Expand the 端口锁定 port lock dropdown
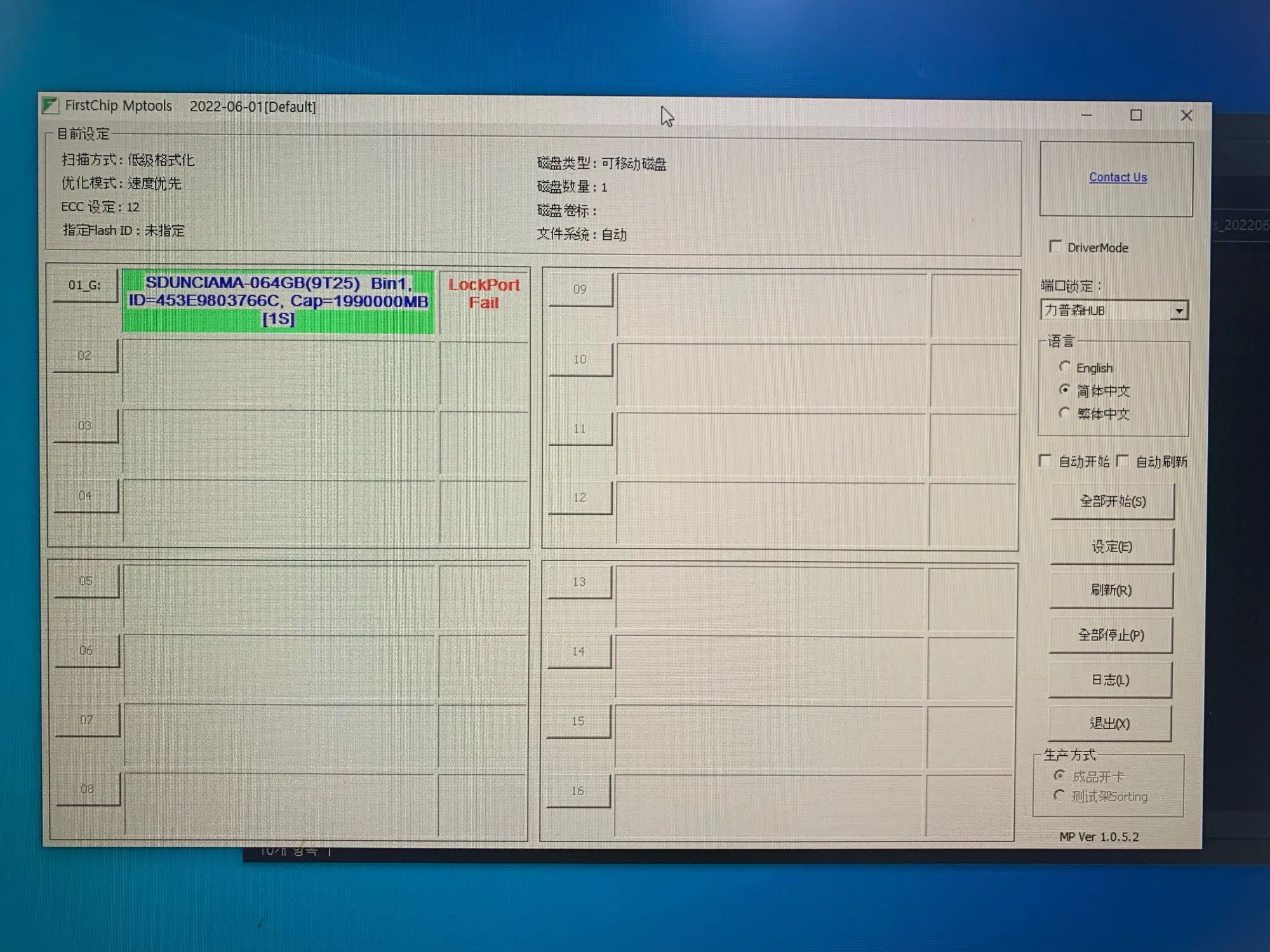 tap(1179, 310)
